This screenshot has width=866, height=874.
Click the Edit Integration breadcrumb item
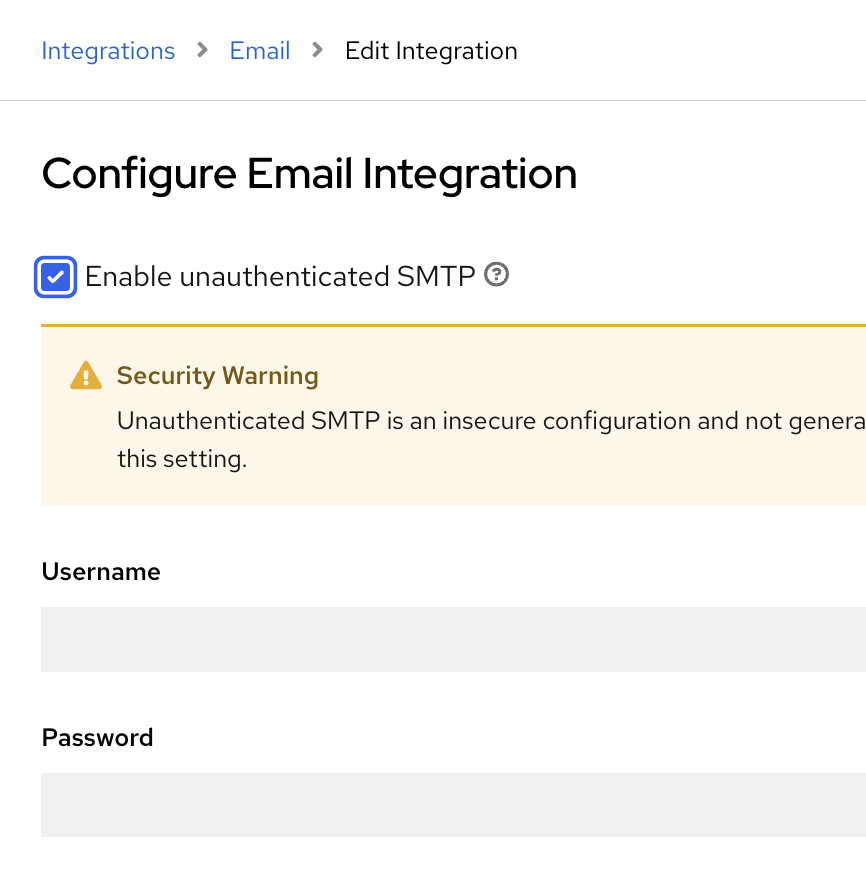(x=431, y=51)
